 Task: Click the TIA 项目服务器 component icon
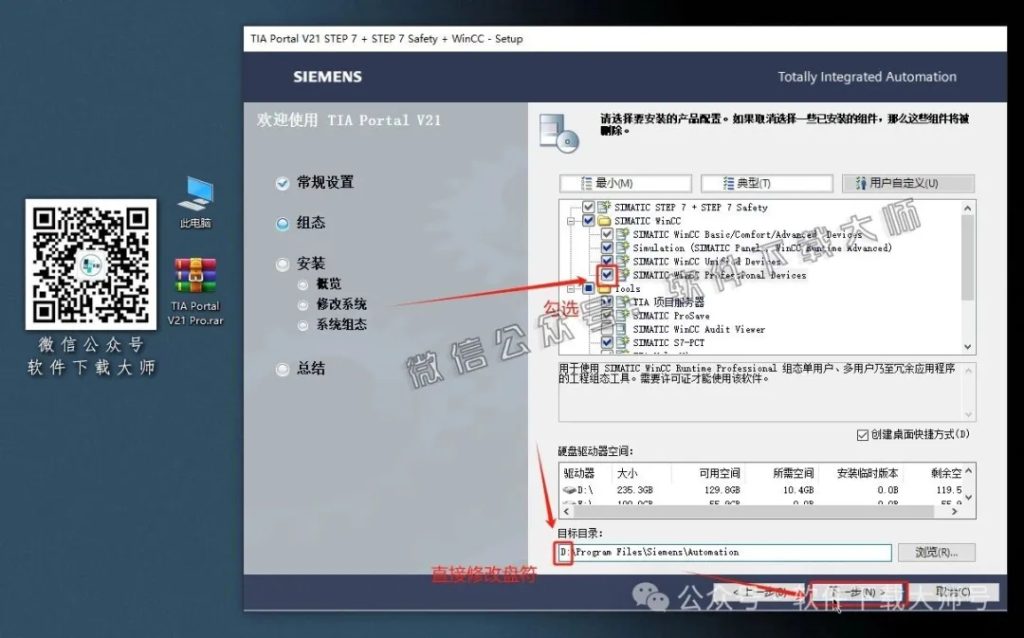point(621,302)
